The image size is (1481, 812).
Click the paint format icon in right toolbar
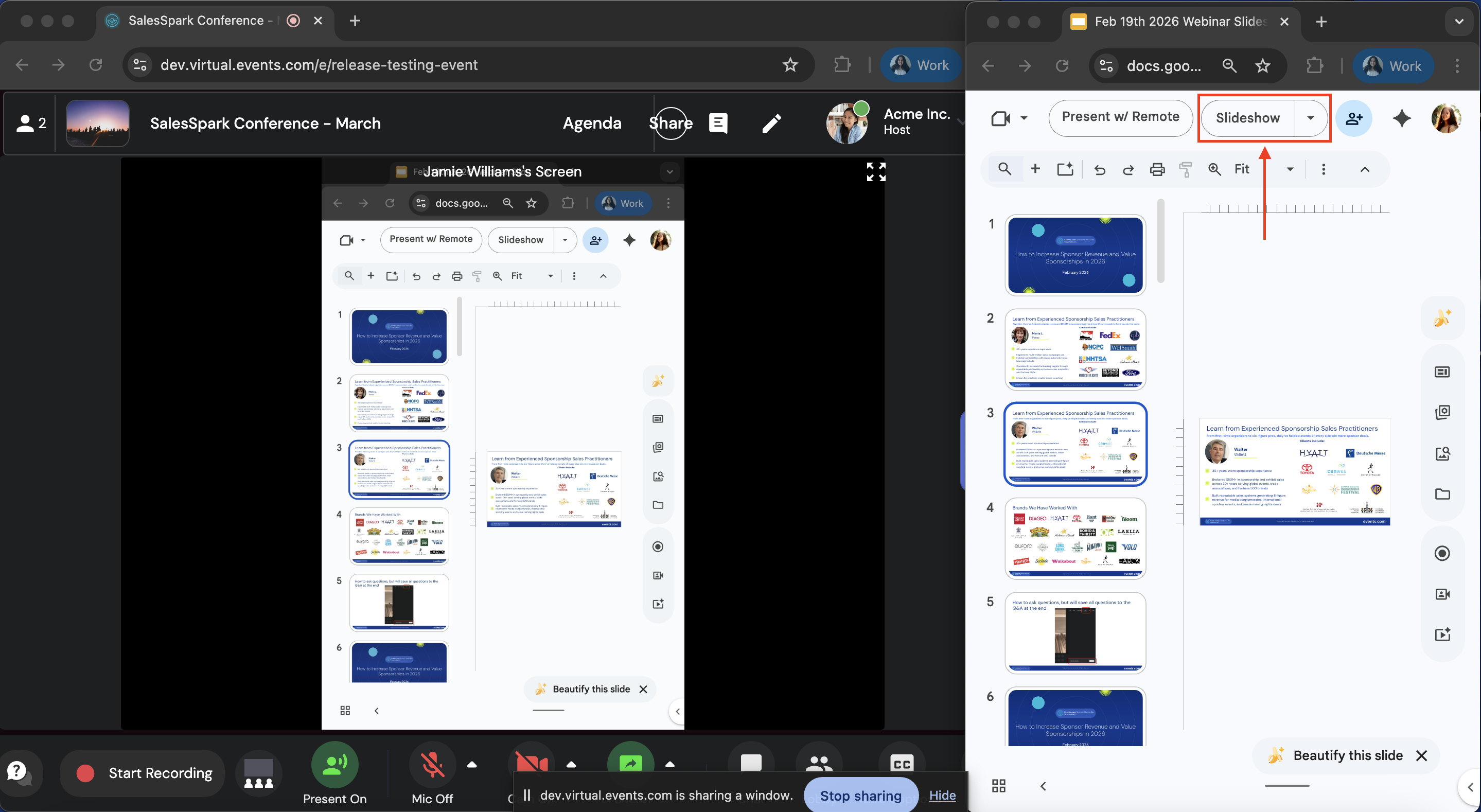coord(1185,169)
